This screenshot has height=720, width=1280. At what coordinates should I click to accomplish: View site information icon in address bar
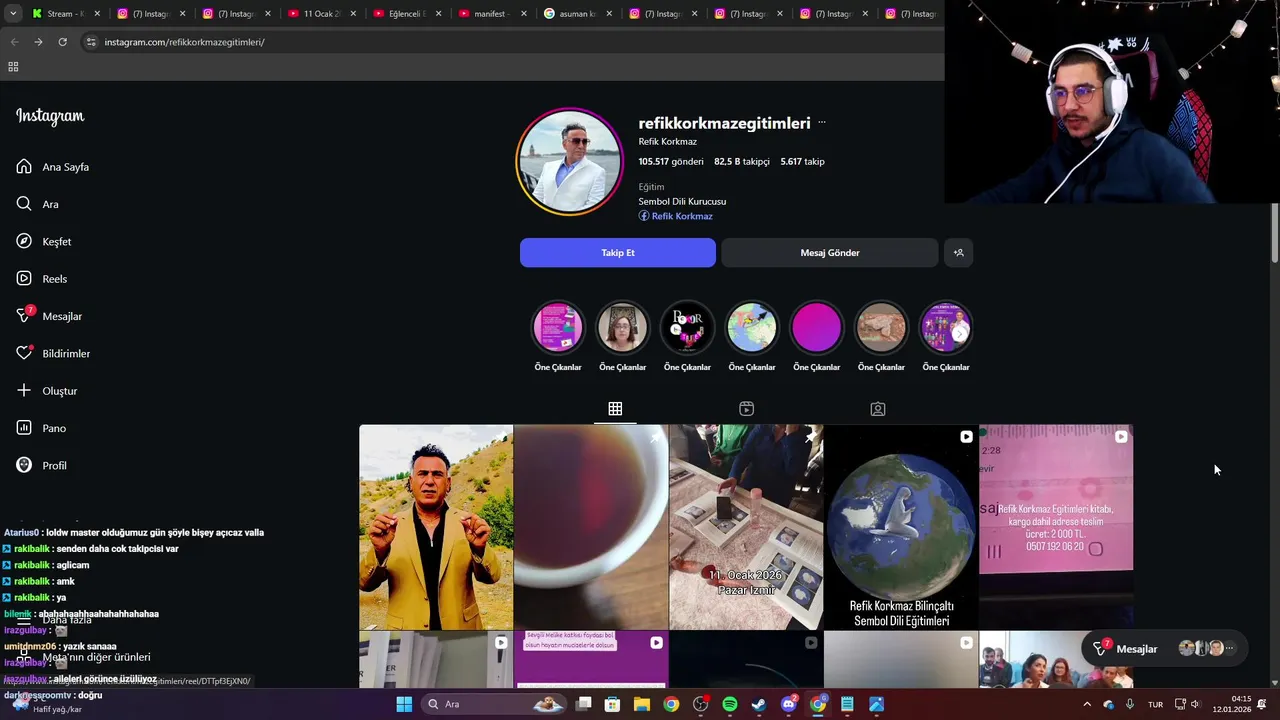[x=91, y=42]
